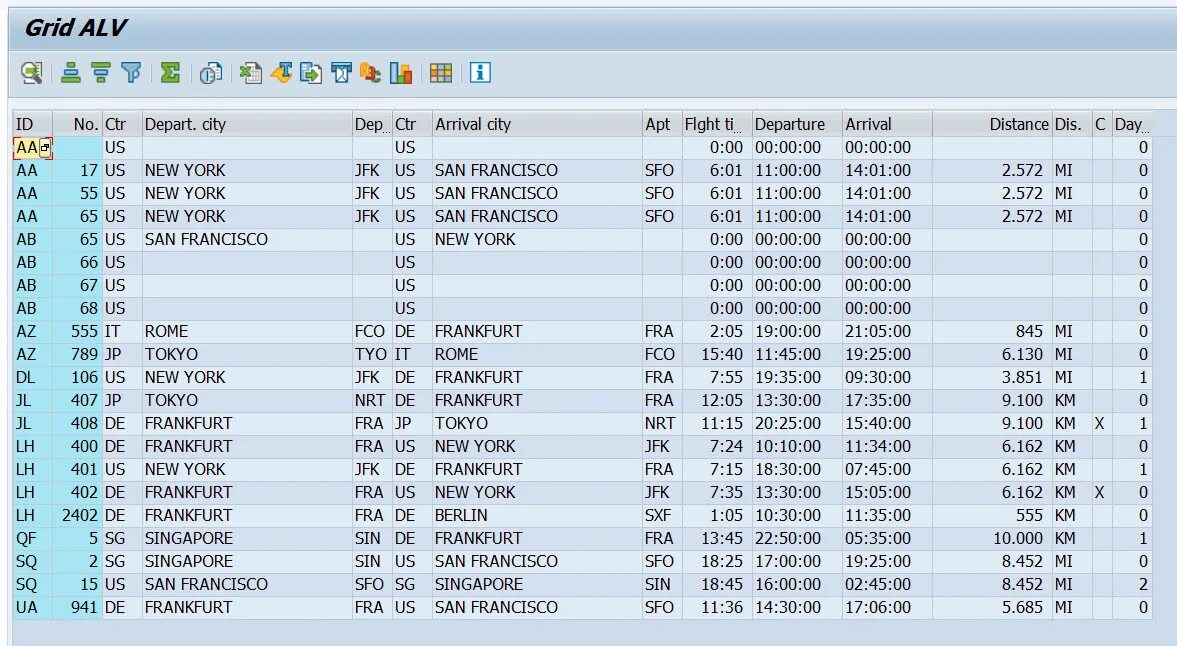
Task: Click flight number 941 cell
Action: (x=78, y=608)
